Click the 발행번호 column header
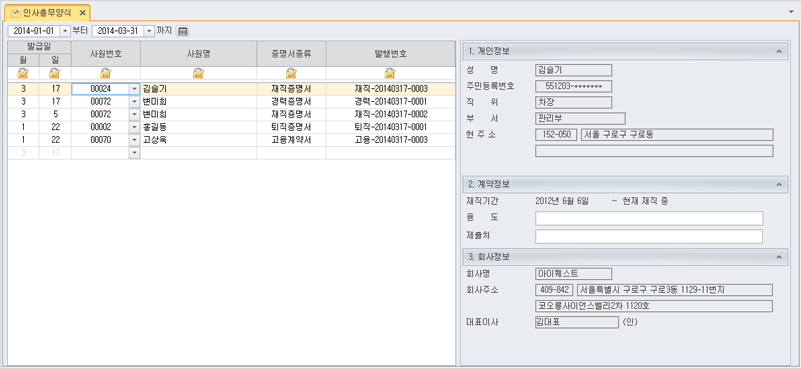 click(390, 54)
